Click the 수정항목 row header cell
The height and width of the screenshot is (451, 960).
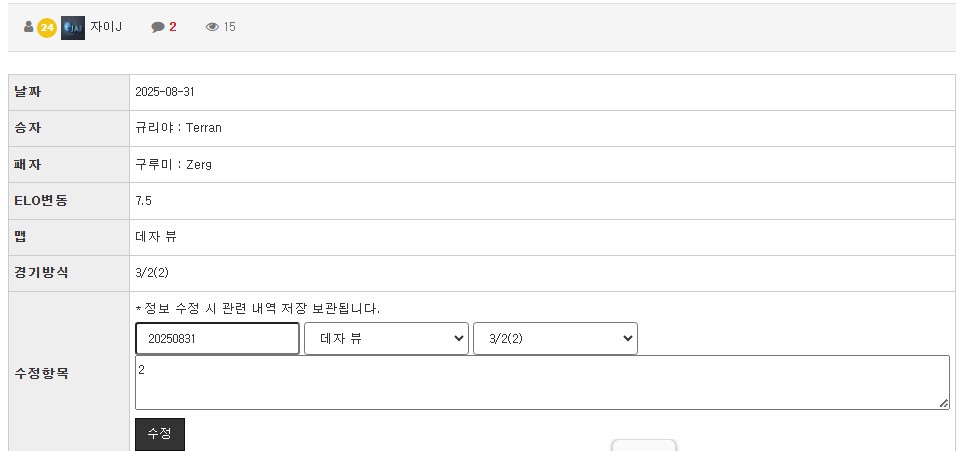(x=69, y=373)
